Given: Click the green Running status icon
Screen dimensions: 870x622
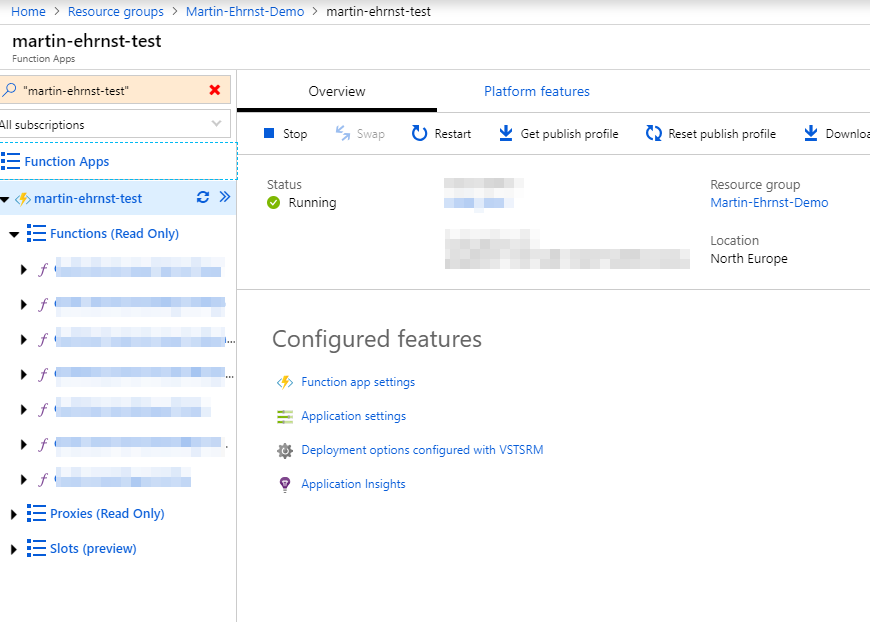Looking at the screenshot, I should (x=274, y=203).
